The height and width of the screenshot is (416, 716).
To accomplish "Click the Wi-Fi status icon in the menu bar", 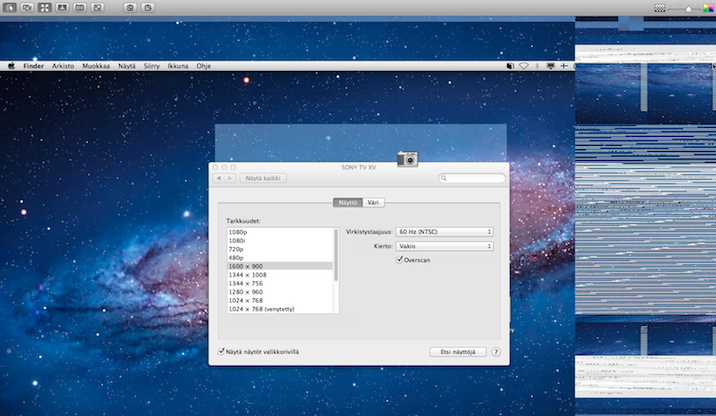I will pyautogui.click(x=523, y=65).
